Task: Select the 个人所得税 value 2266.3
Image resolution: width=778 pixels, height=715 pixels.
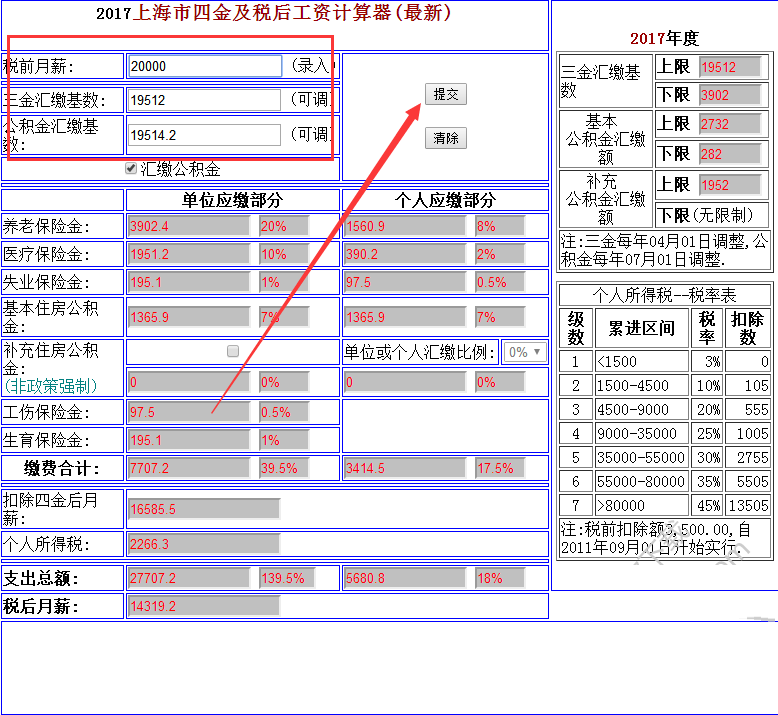Action: 204,544
